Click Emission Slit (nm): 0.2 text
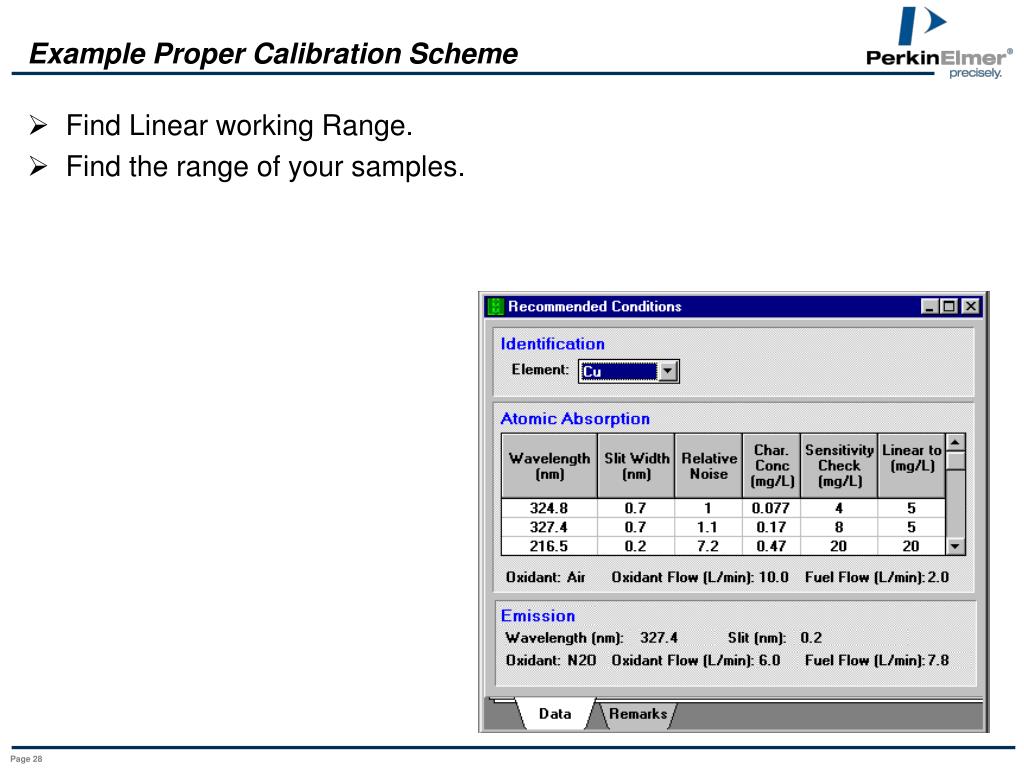This screenshot has height=768, width=1024. 775,638
